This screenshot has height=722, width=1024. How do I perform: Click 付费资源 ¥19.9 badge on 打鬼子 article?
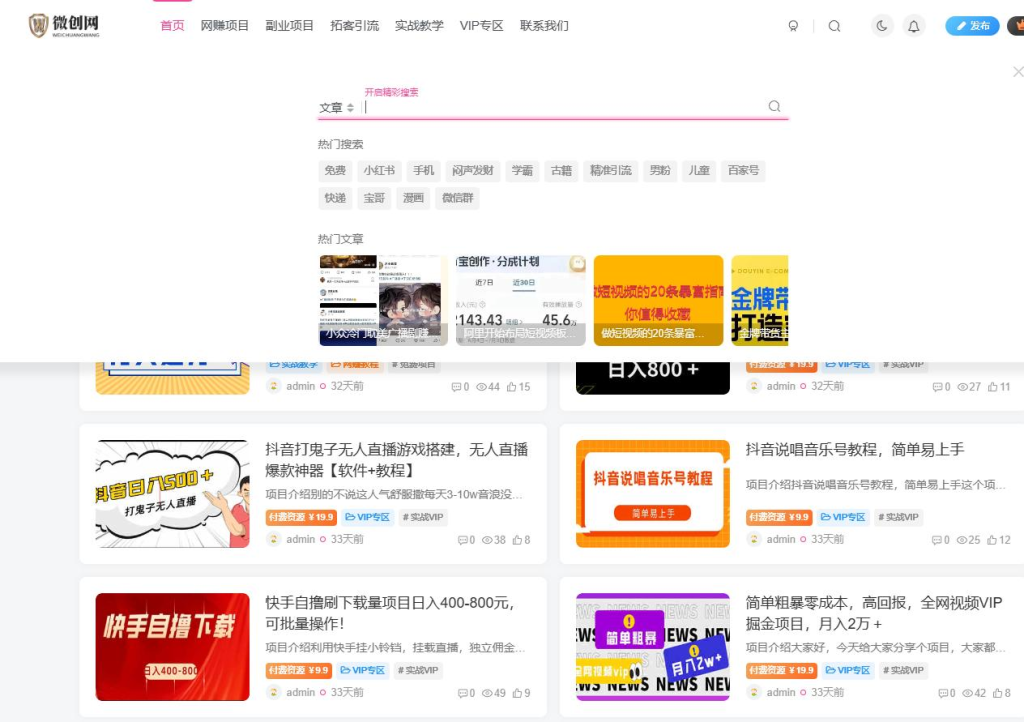[x=301, y=517]
